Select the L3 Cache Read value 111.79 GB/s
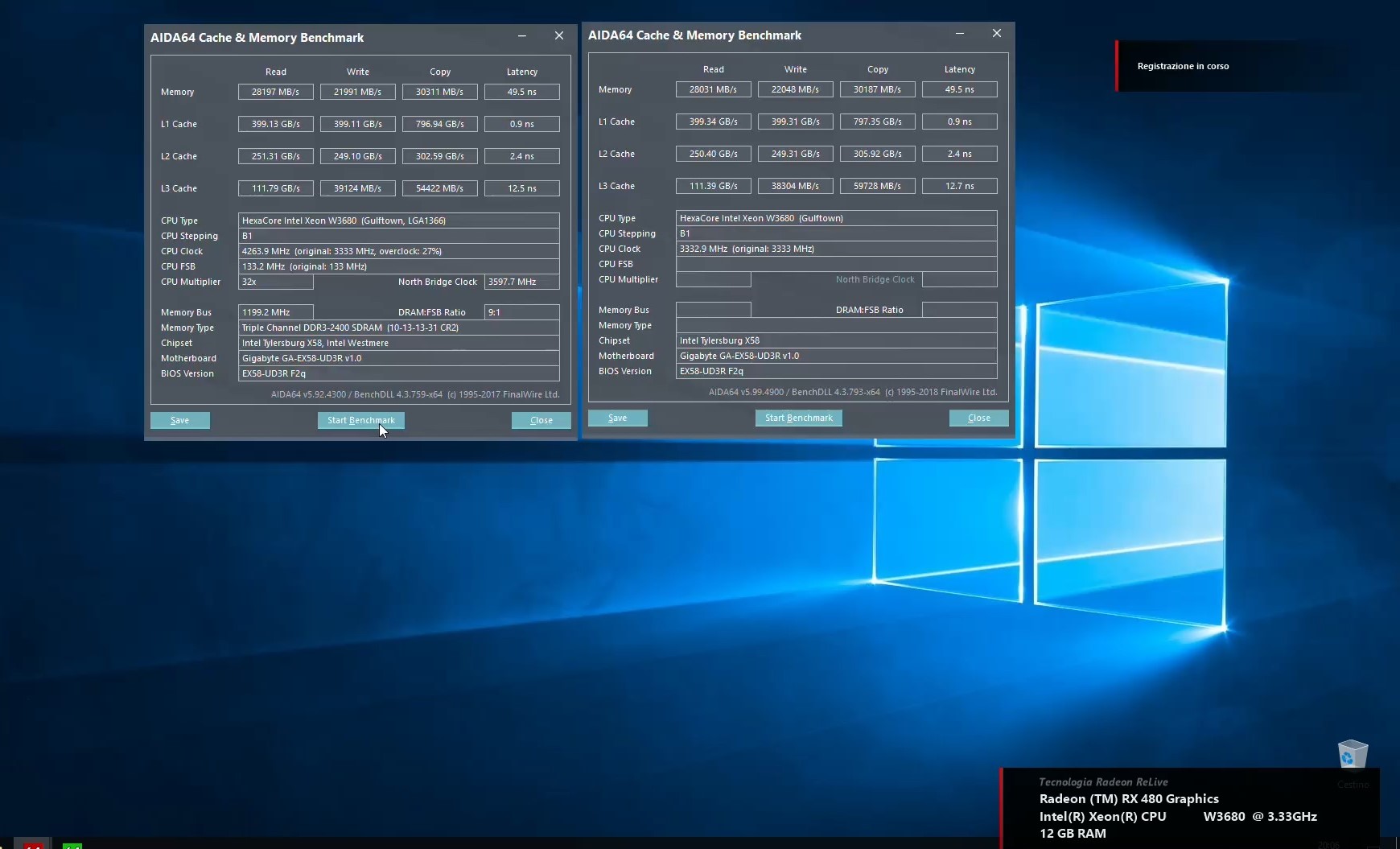1400x849 pixels. click(276, 188)
